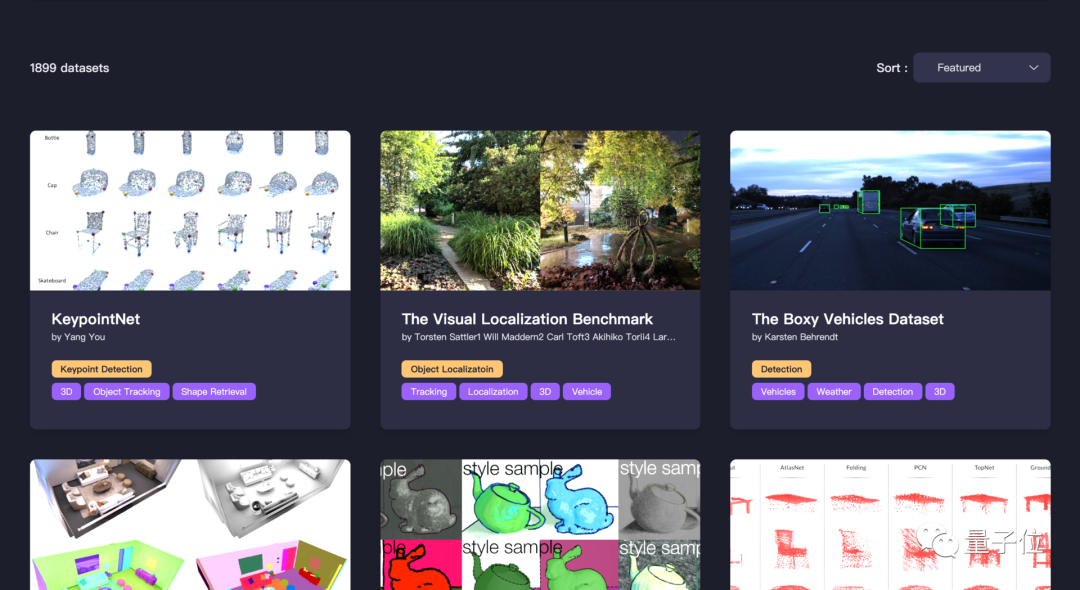Open the KeypointNet title link
The width and height of the screenshot is (1080, 590).
pos(96,319)
